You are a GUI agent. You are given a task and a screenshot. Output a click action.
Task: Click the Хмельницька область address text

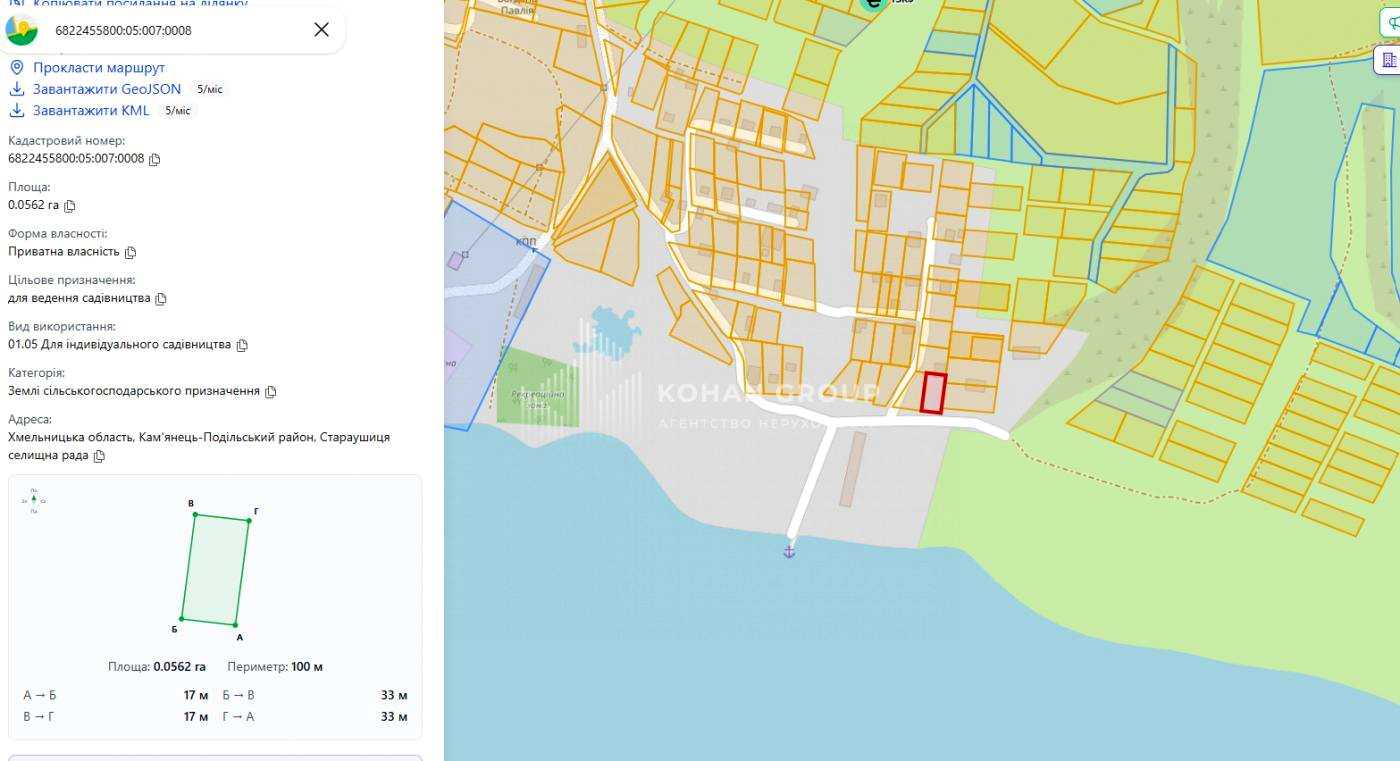pos(199,446)
